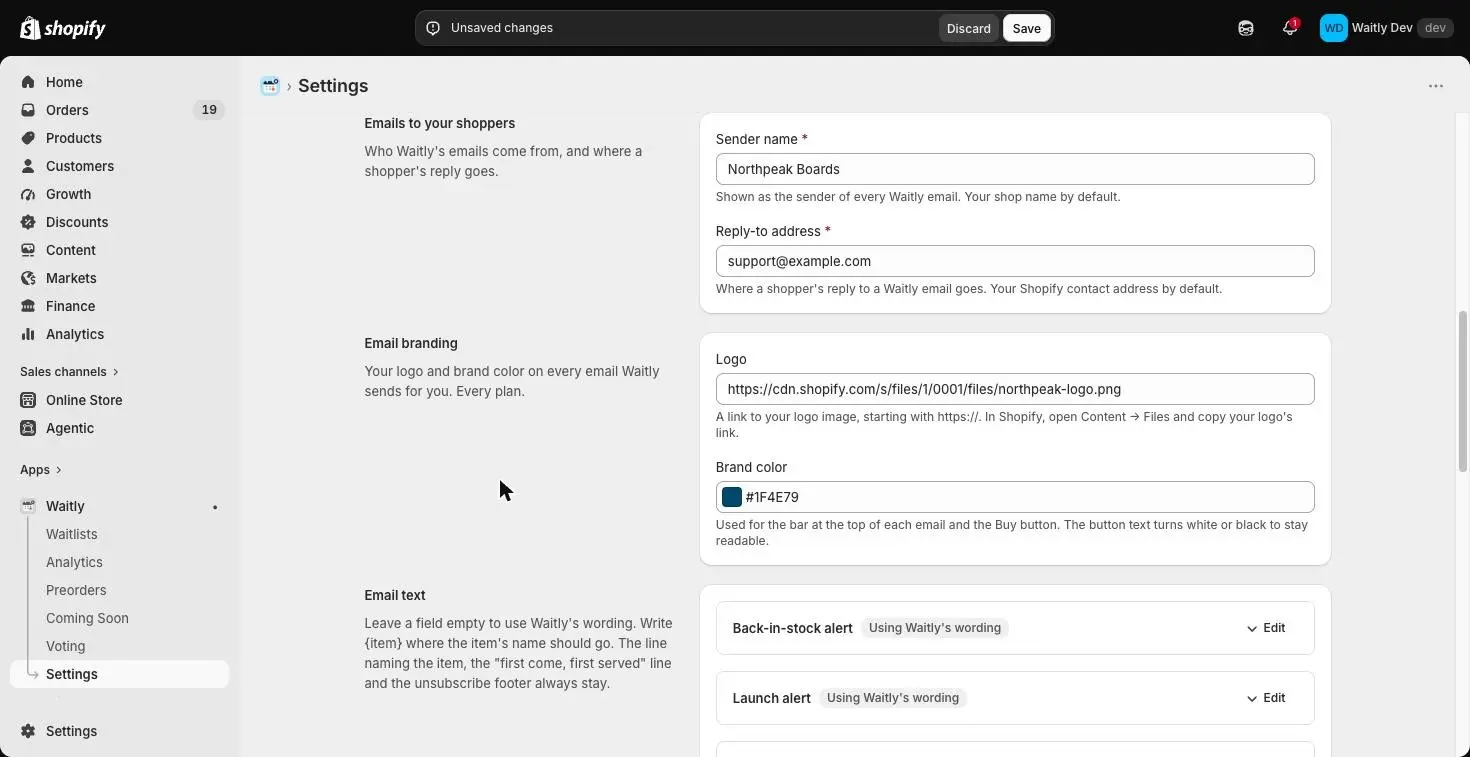Click the Online Store icon
This screenshot has height=757, width=1470.
(x=28, y=400)
